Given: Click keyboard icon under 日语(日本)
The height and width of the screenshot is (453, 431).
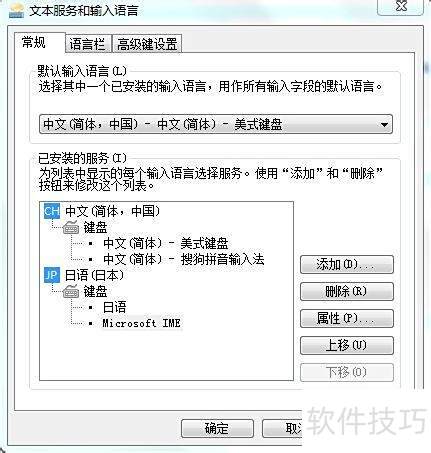Looking at the screenshot, I should 71,292.
